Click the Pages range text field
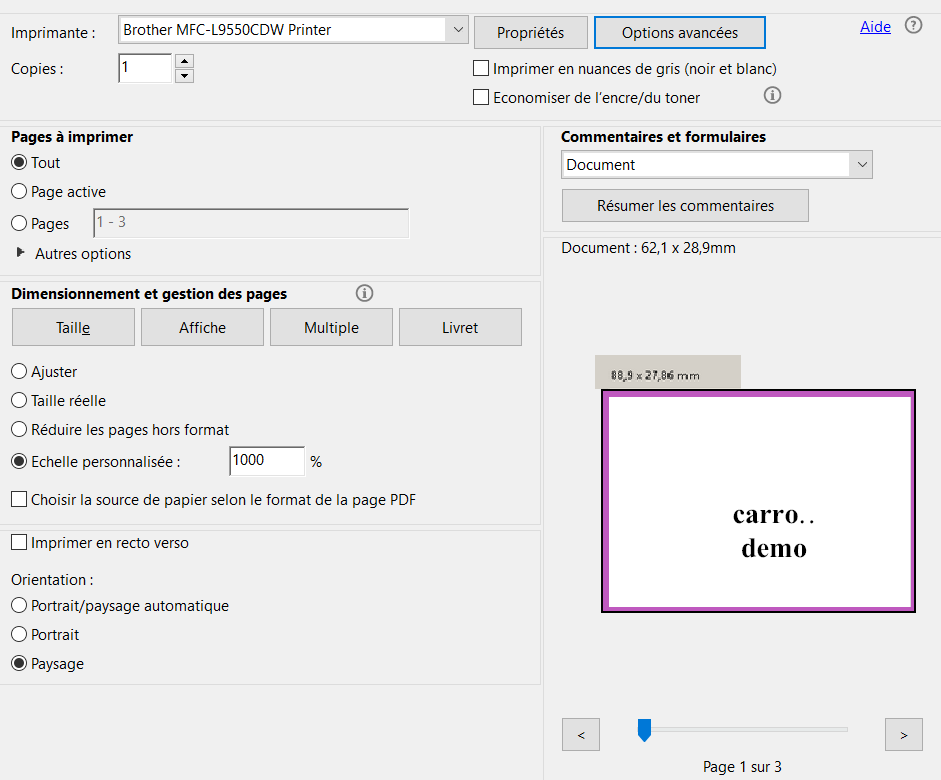 [x=251, y=223]
